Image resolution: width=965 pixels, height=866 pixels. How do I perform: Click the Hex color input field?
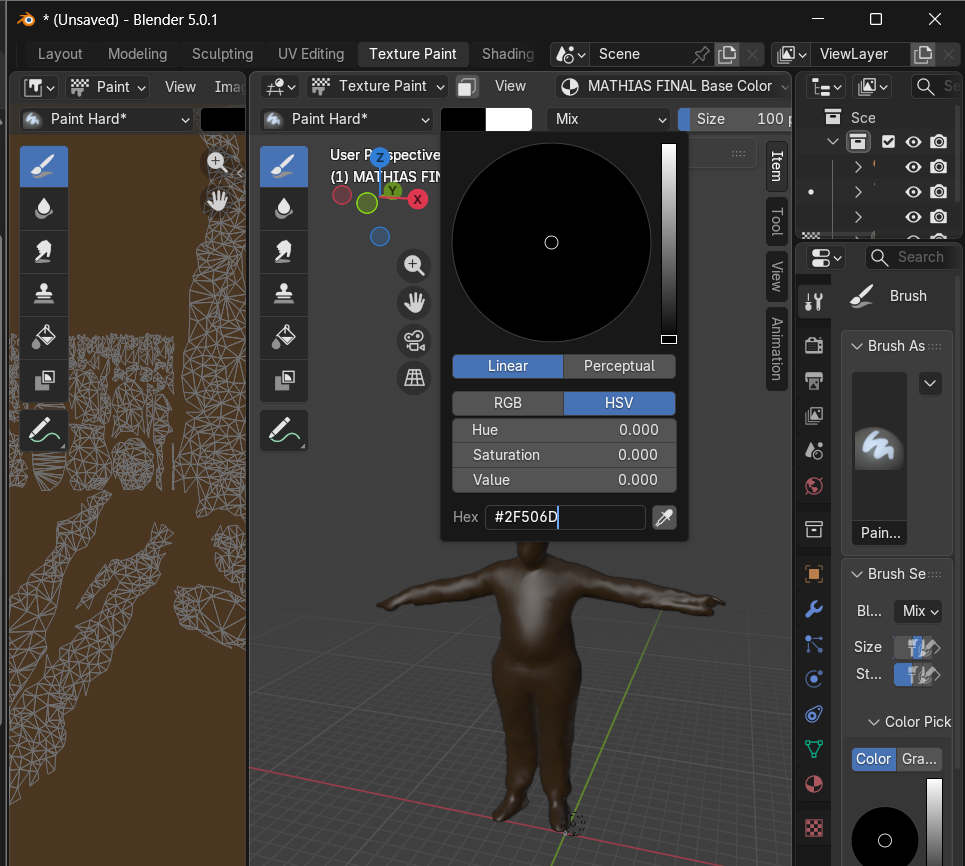[x=565, y=517]
